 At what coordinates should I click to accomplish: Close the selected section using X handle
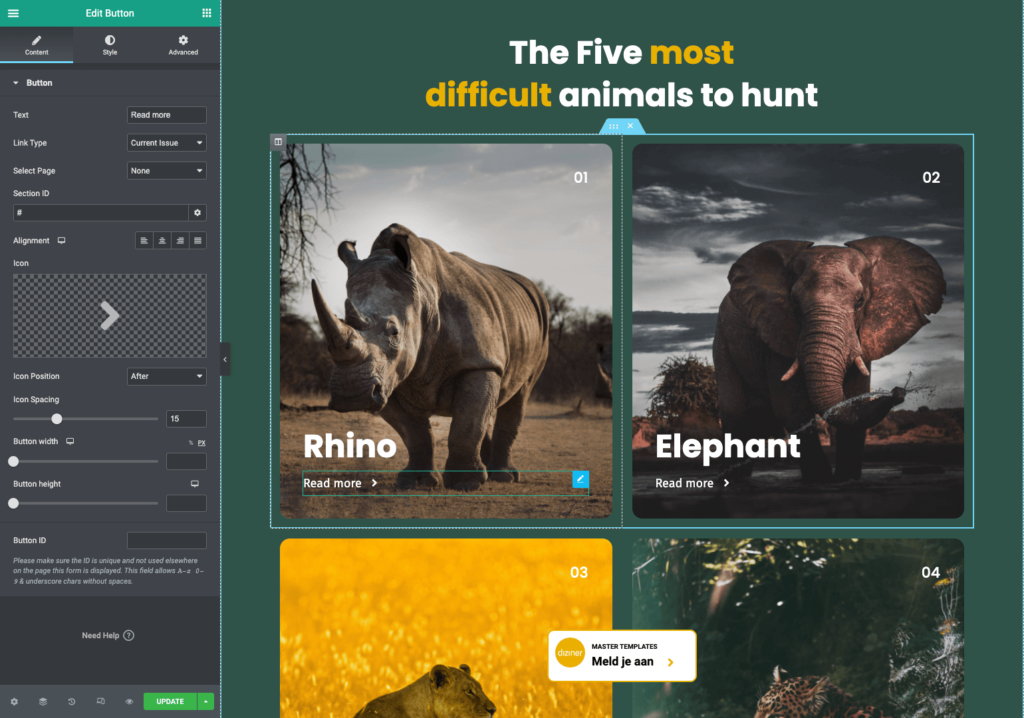pyautogui.click(x=630, y=126)
